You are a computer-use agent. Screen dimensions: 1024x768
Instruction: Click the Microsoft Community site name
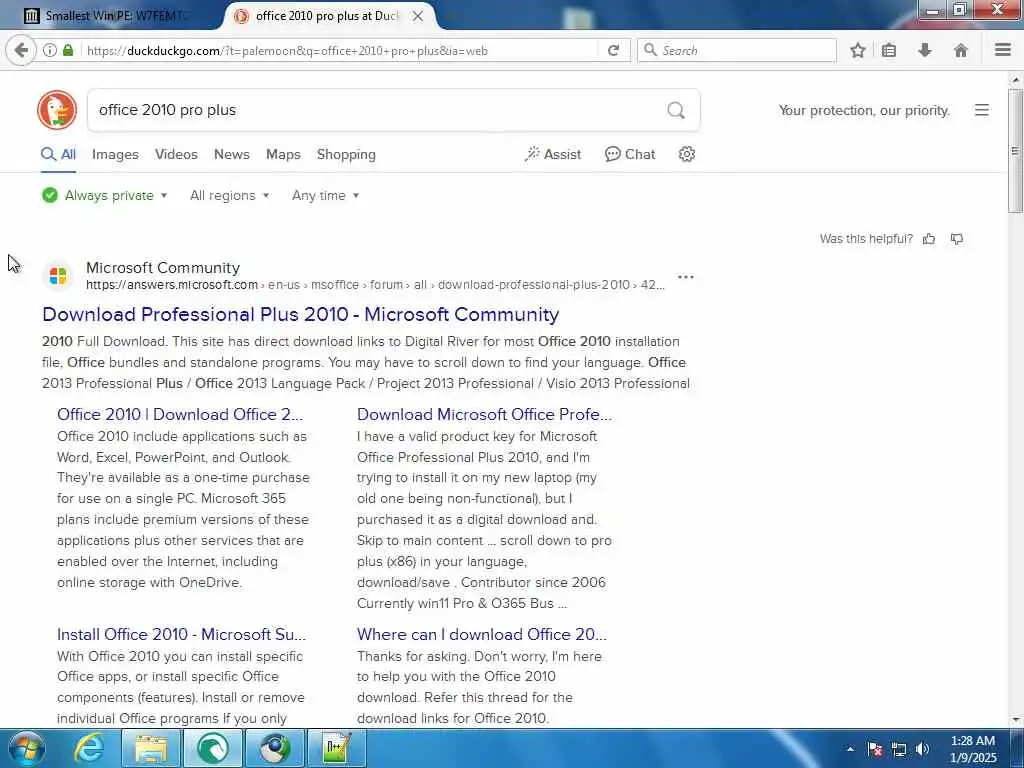[x=163, y=268]
